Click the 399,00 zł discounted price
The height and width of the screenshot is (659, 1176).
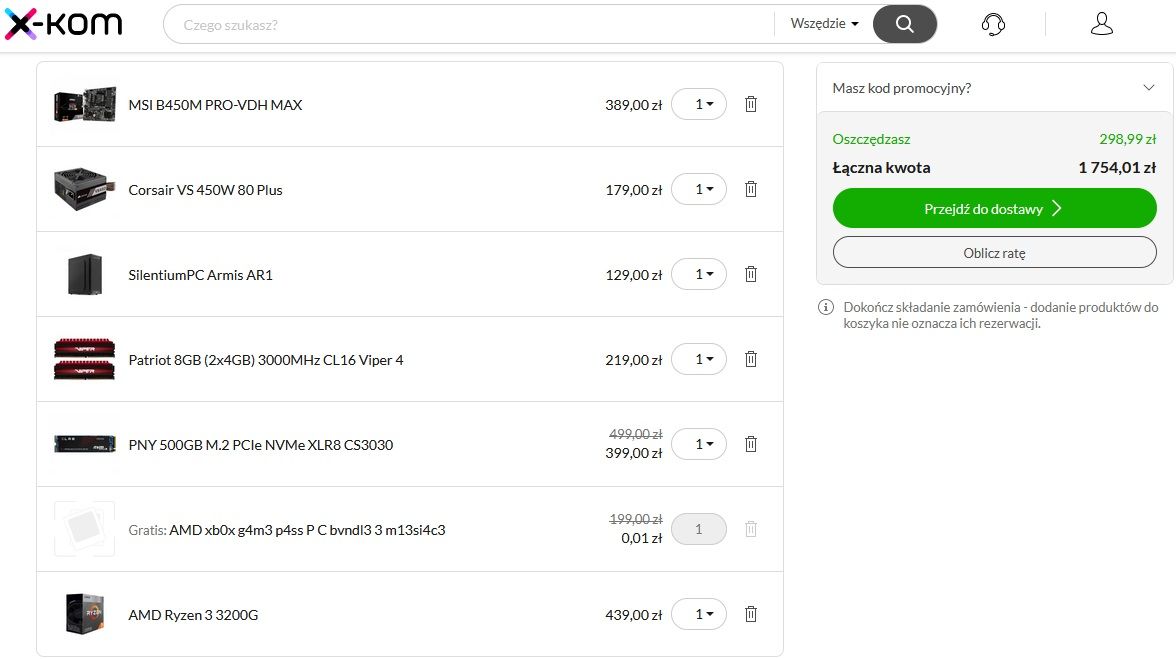click(634, 453)
